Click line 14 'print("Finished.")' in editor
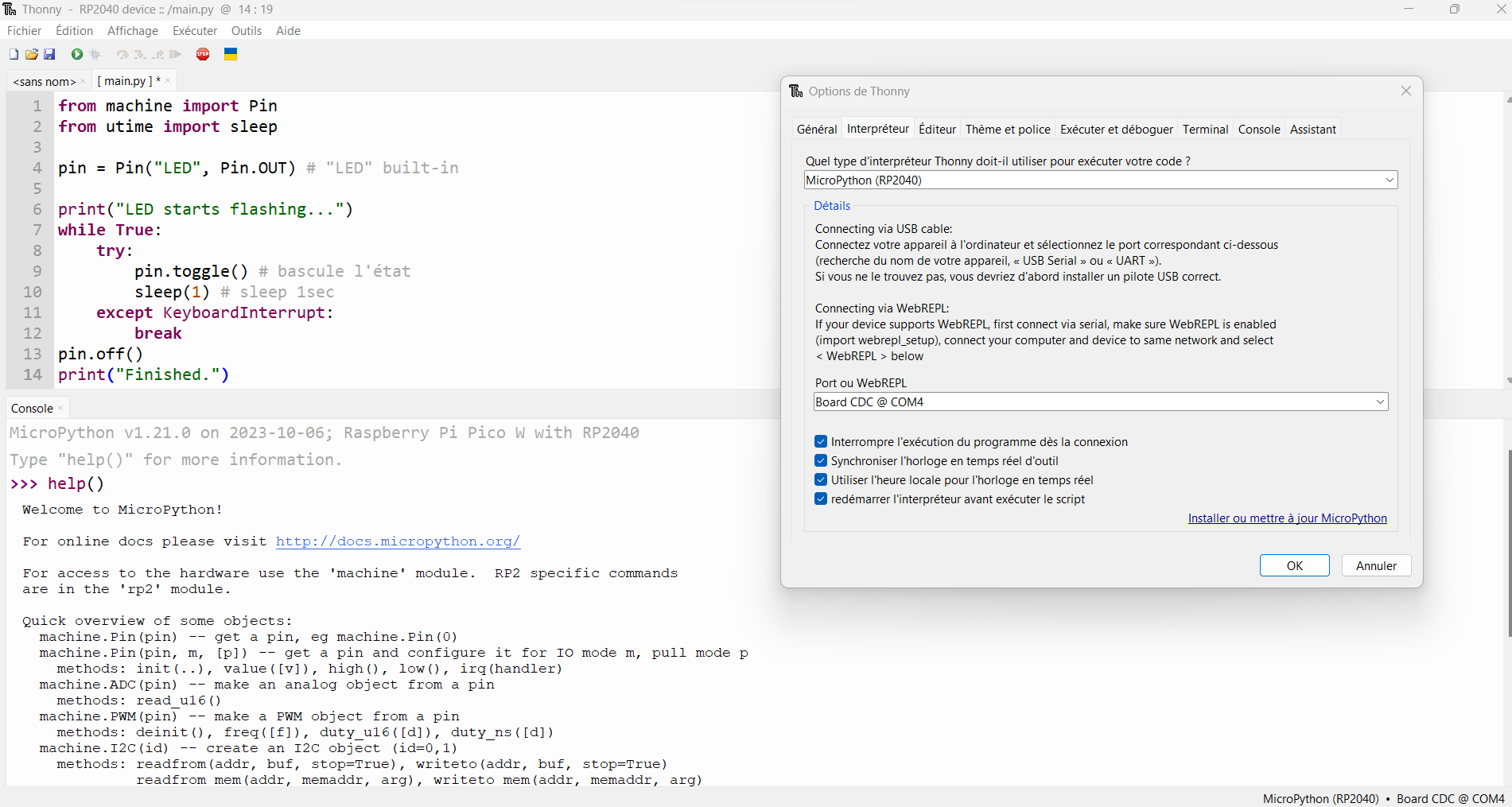Screen dimensions: 1512x807 pos(143,374)
